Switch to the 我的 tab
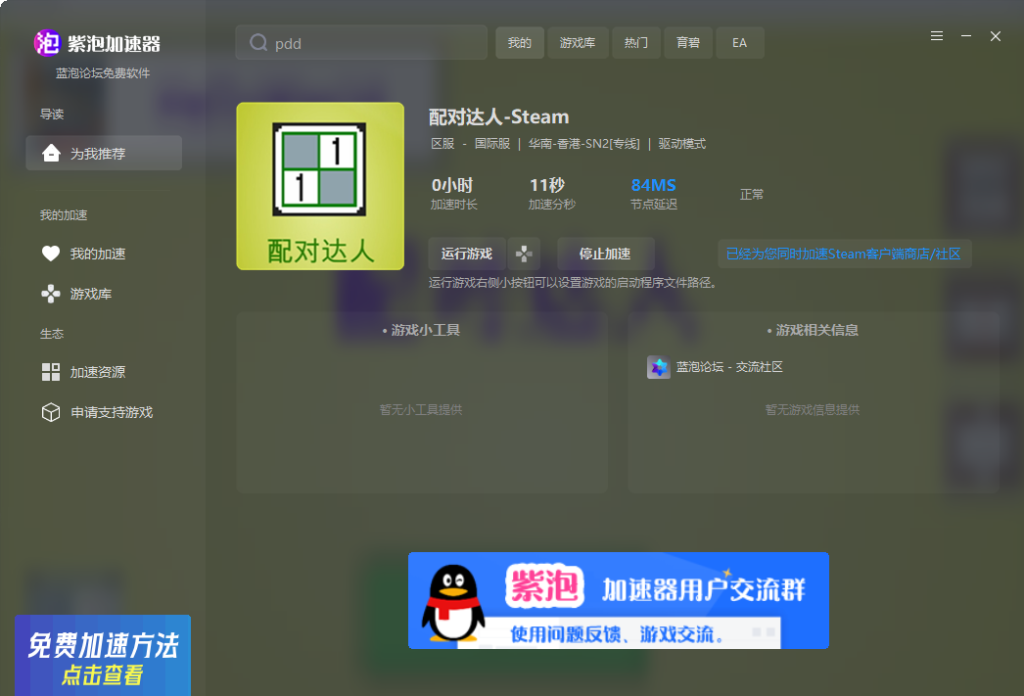 (519, 43)
